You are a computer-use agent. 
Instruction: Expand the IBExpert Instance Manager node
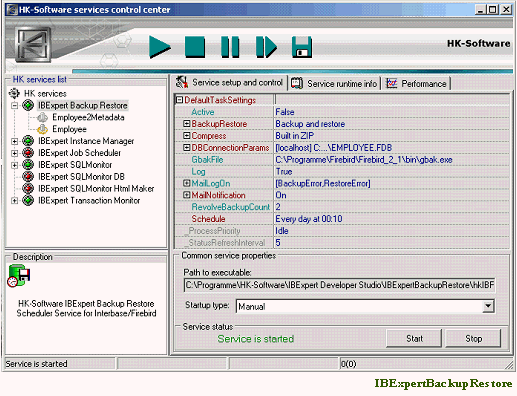[15, 141]
